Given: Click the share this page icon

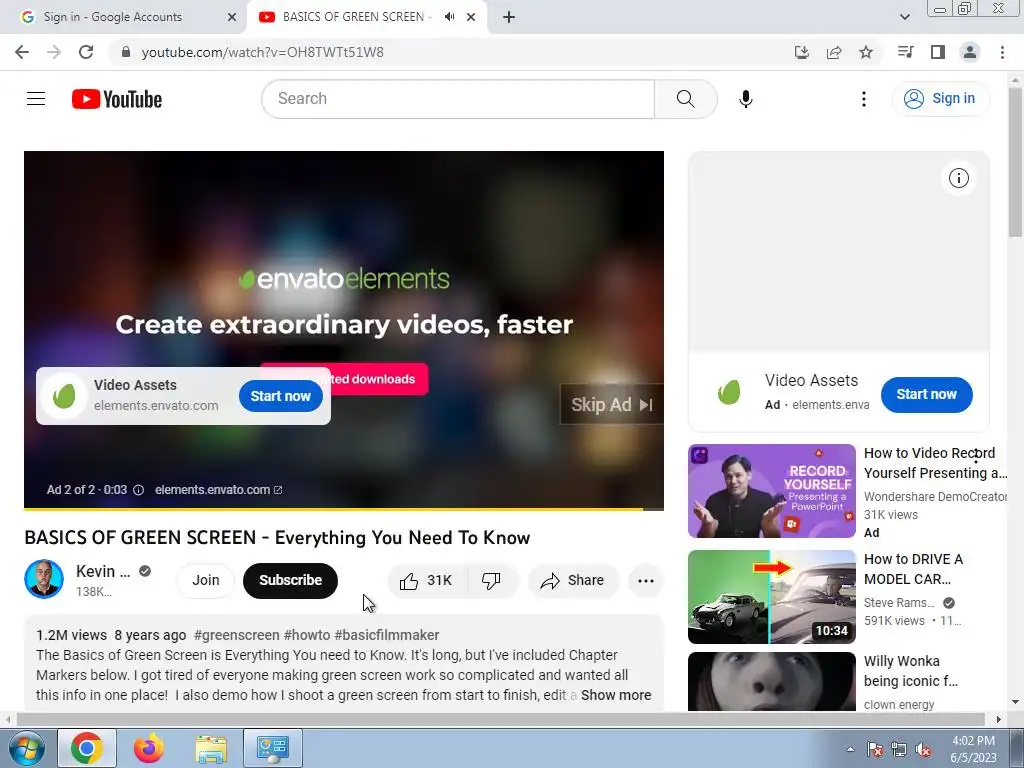Looking at the screenshot, I should [x=834, y=52].
